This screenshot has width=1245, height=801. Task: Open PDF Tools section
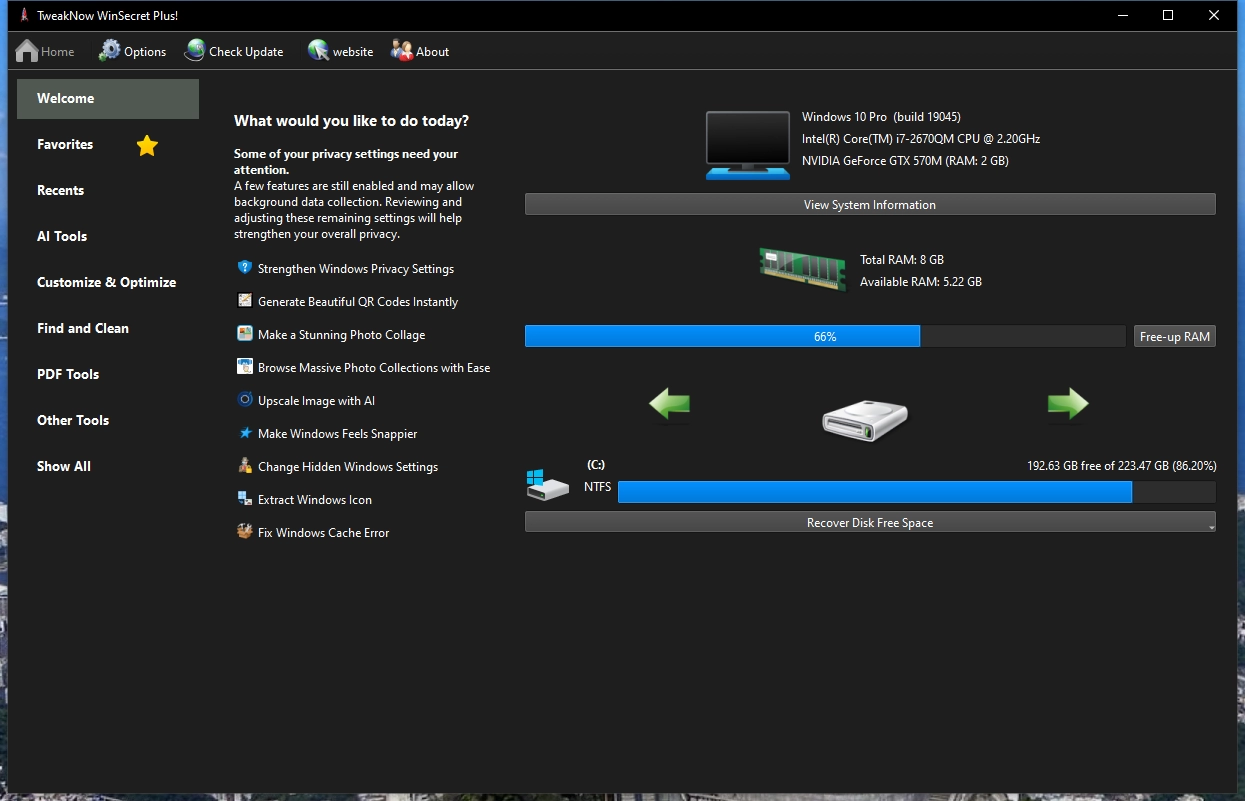click(x=68, y=375)
